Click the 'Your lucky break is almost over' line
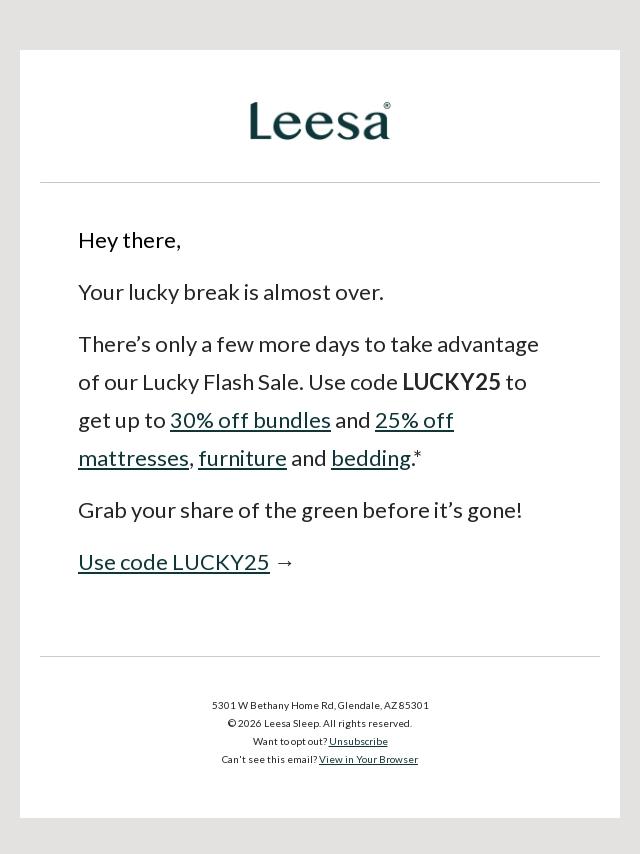The width and height of the screenshot is (640, 854). [231, 293]
